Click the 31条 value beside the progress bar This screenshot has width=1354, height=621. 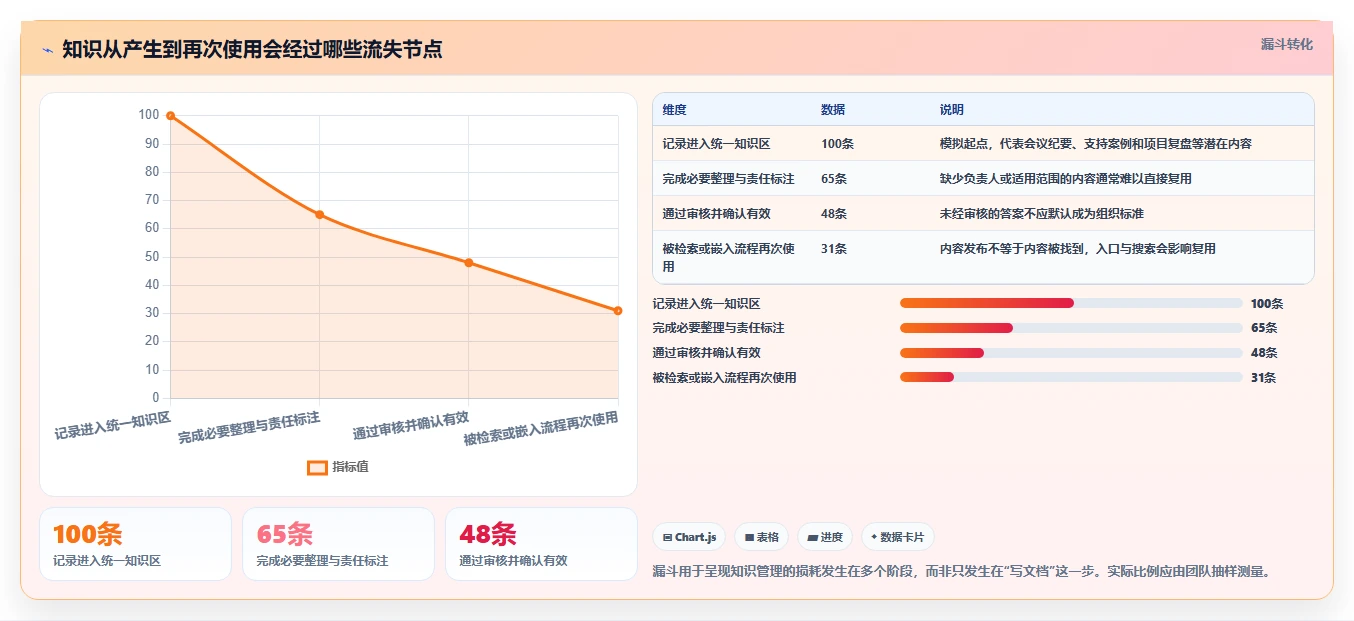tap(1263, 378)
